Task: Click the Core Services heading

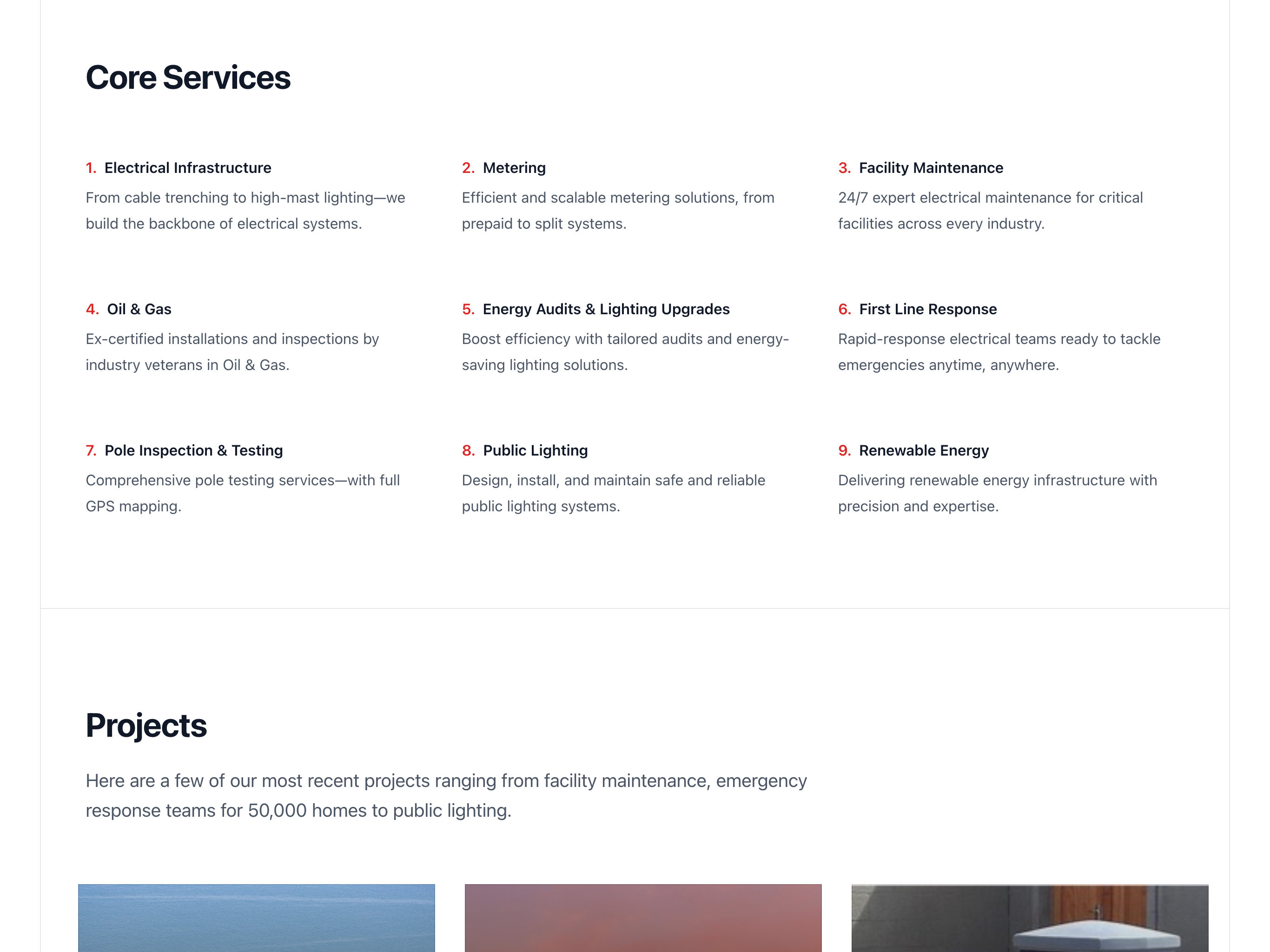Action: tap(188, 78)
